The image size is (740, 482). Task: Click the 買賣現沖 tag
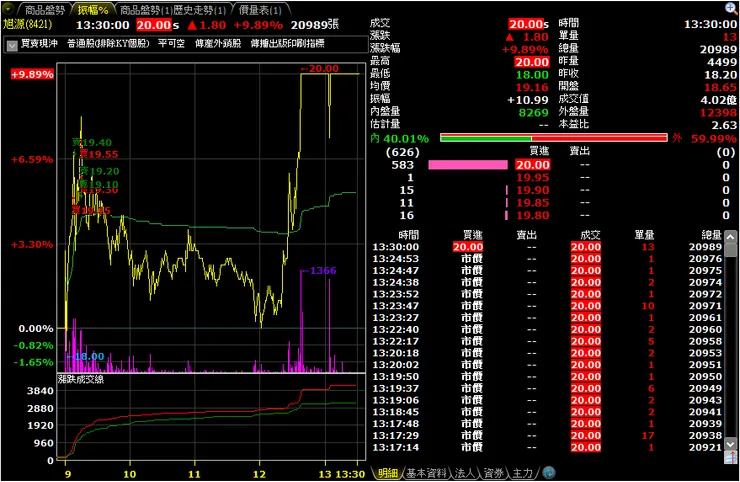coord(39,44)
